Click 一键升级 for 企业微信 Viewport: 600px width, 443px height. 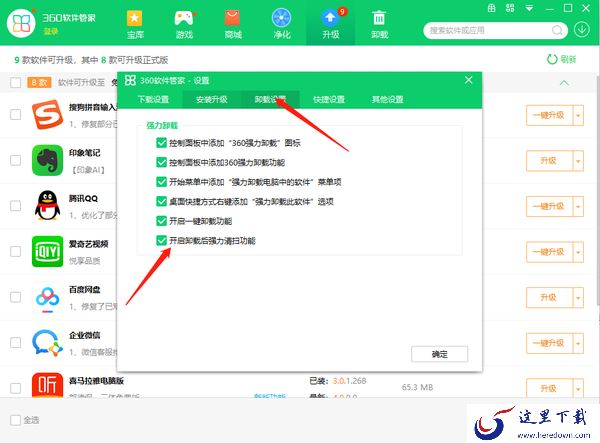coord(549,343)
